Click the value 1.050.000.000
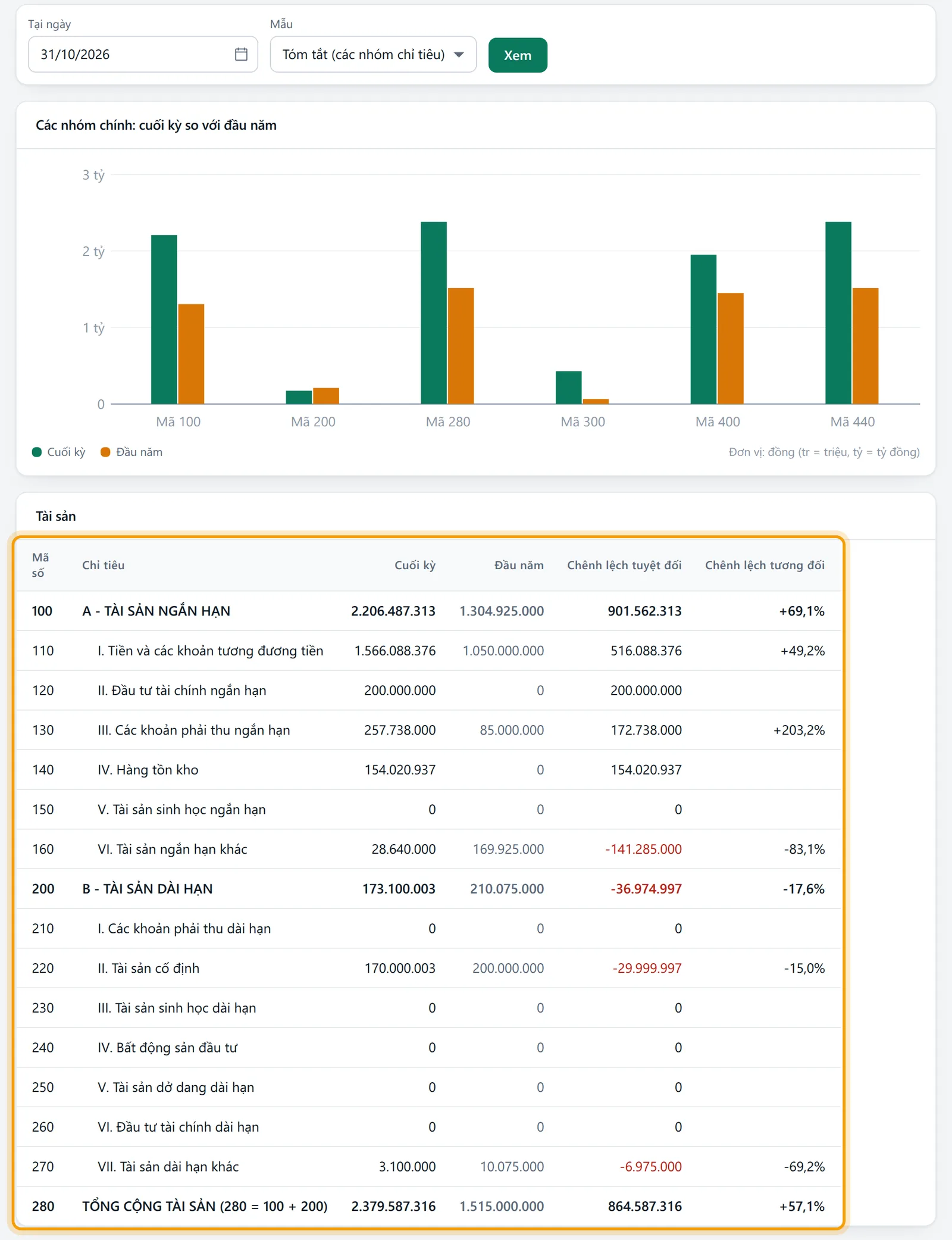952x1240 pixels. tap(503, 651)
